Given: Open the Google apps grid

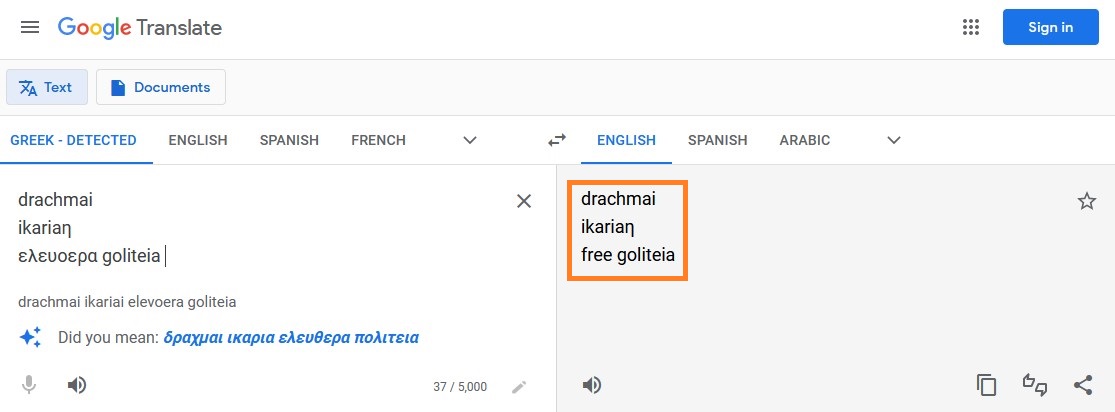Looking at the screenshot, I should click(x=970, y=27).
